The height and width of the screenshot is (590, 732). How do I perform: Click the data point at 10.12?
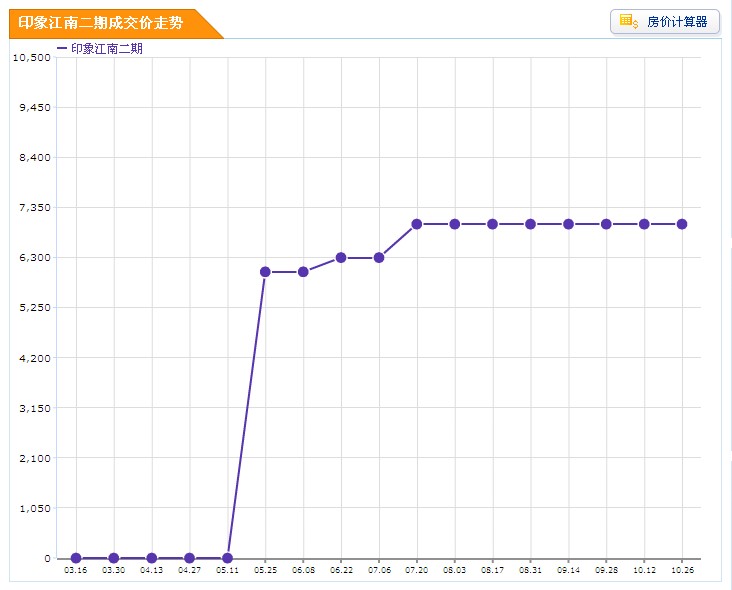pos(644,224)
